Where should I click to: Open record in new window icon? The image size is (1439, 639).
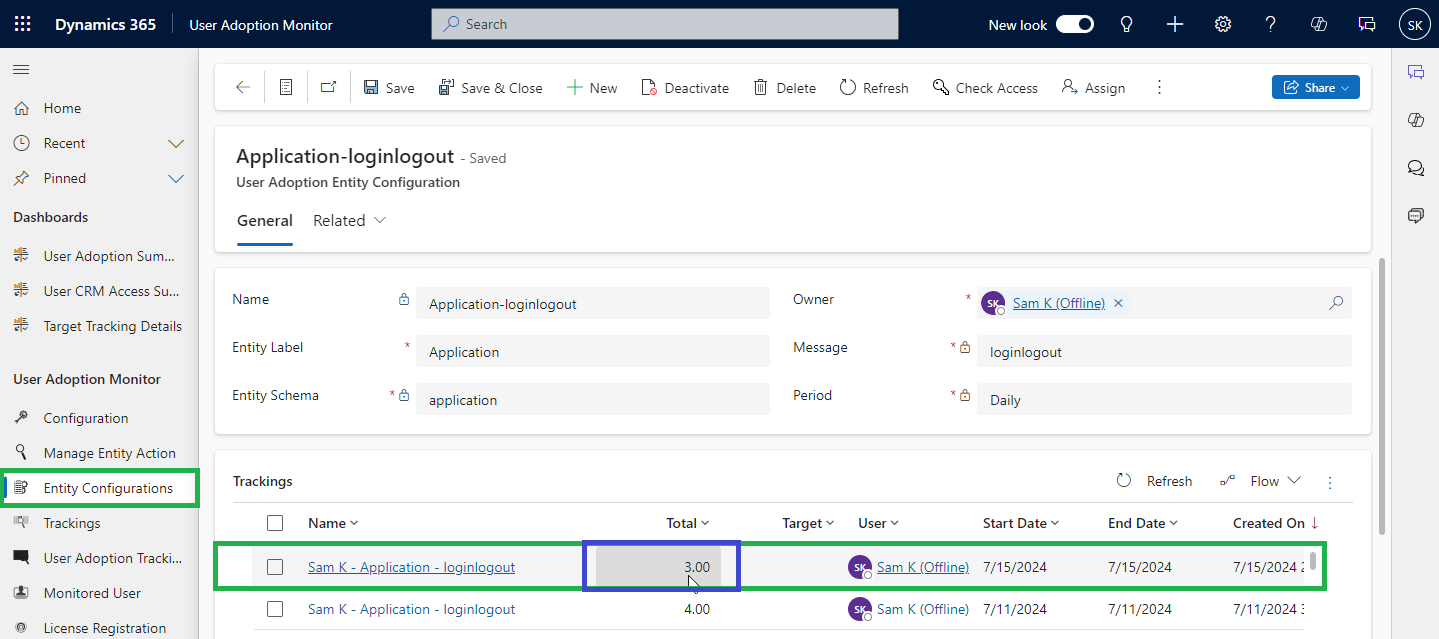pyautogui.click(x=328, y=88)
